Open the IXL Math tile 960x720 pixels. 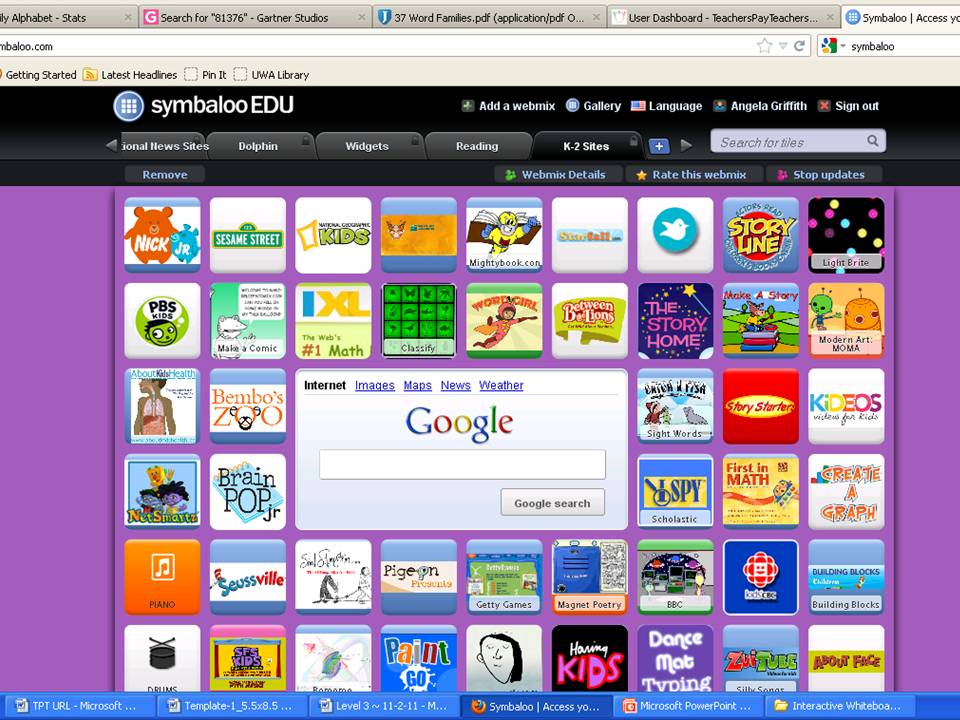[x=333, y=321]
